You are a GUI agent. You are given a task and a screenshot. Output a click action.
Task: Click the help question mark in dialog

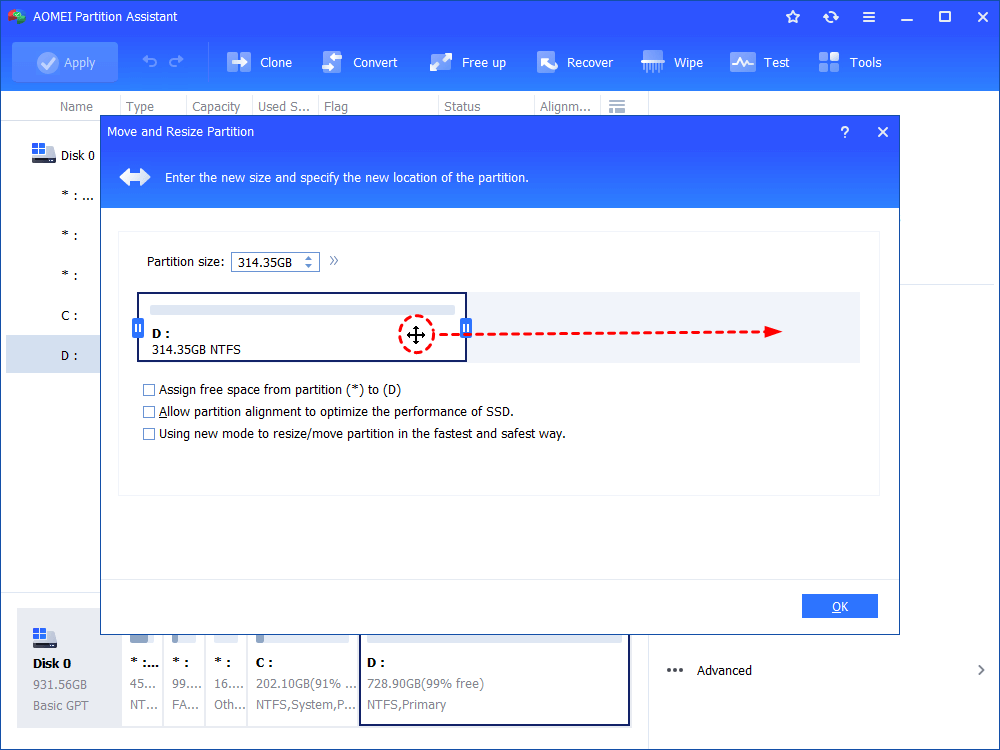click(x=844, y=132)
